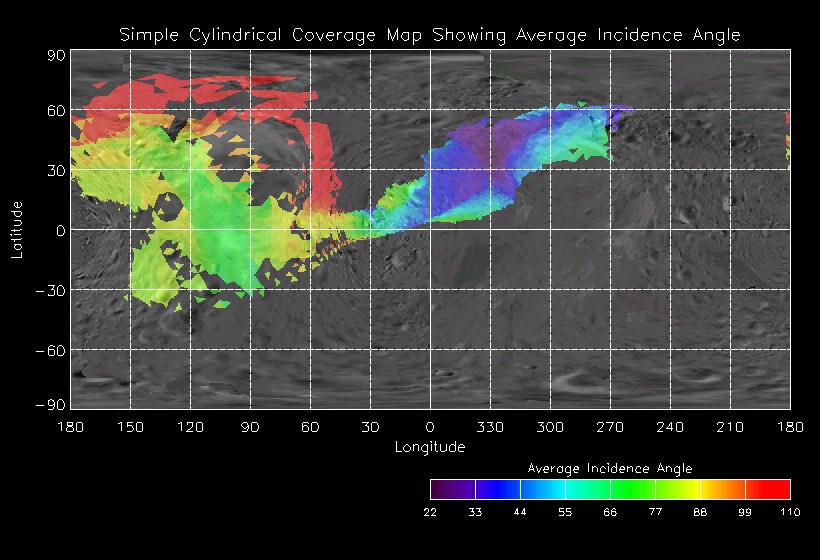Select the 'Longitude' axis label
Screen dimensions: 820x560
430,447
